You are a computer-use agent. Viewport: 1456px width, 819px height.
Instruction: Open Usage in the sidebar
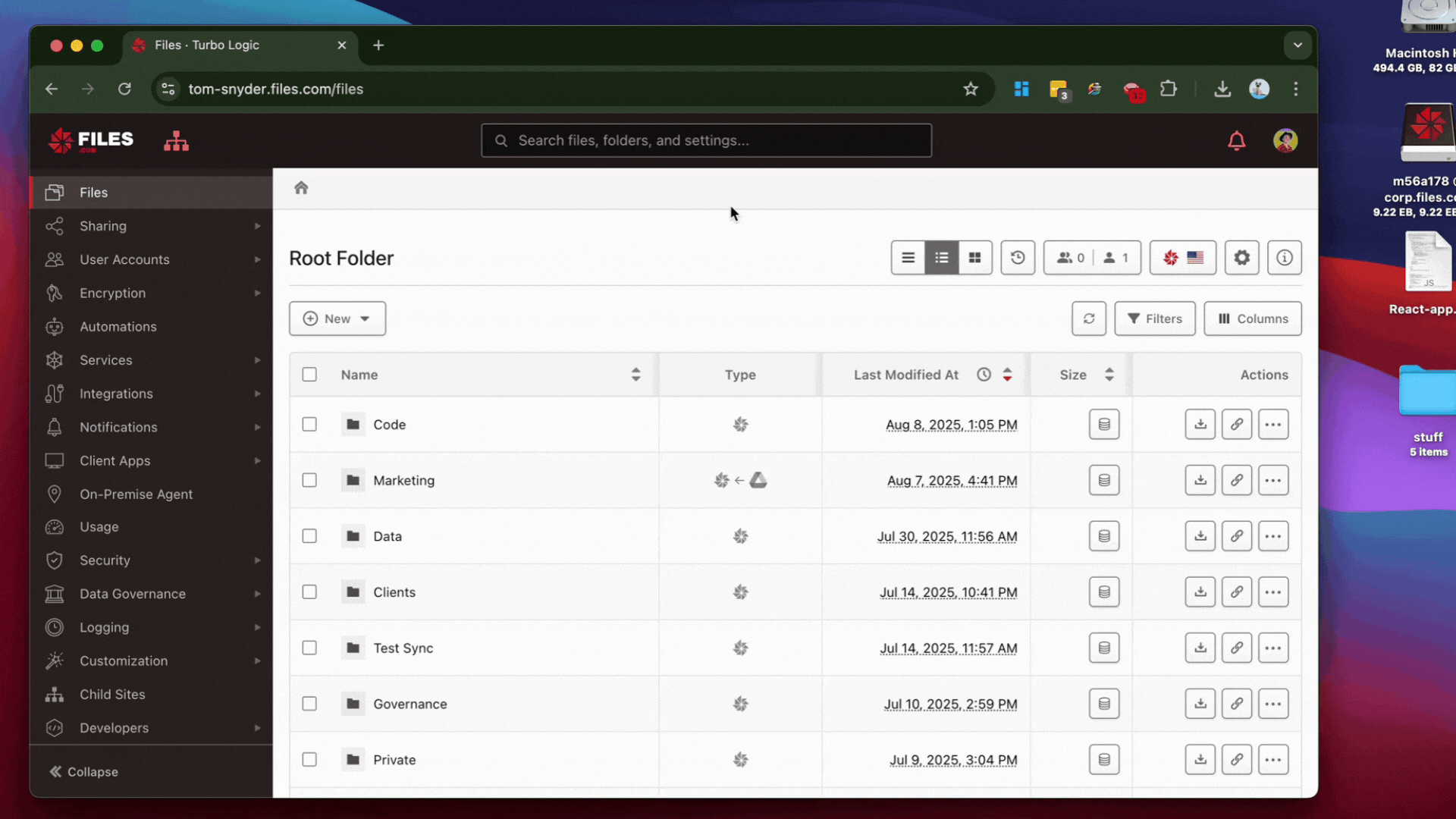tap(99, 527)
